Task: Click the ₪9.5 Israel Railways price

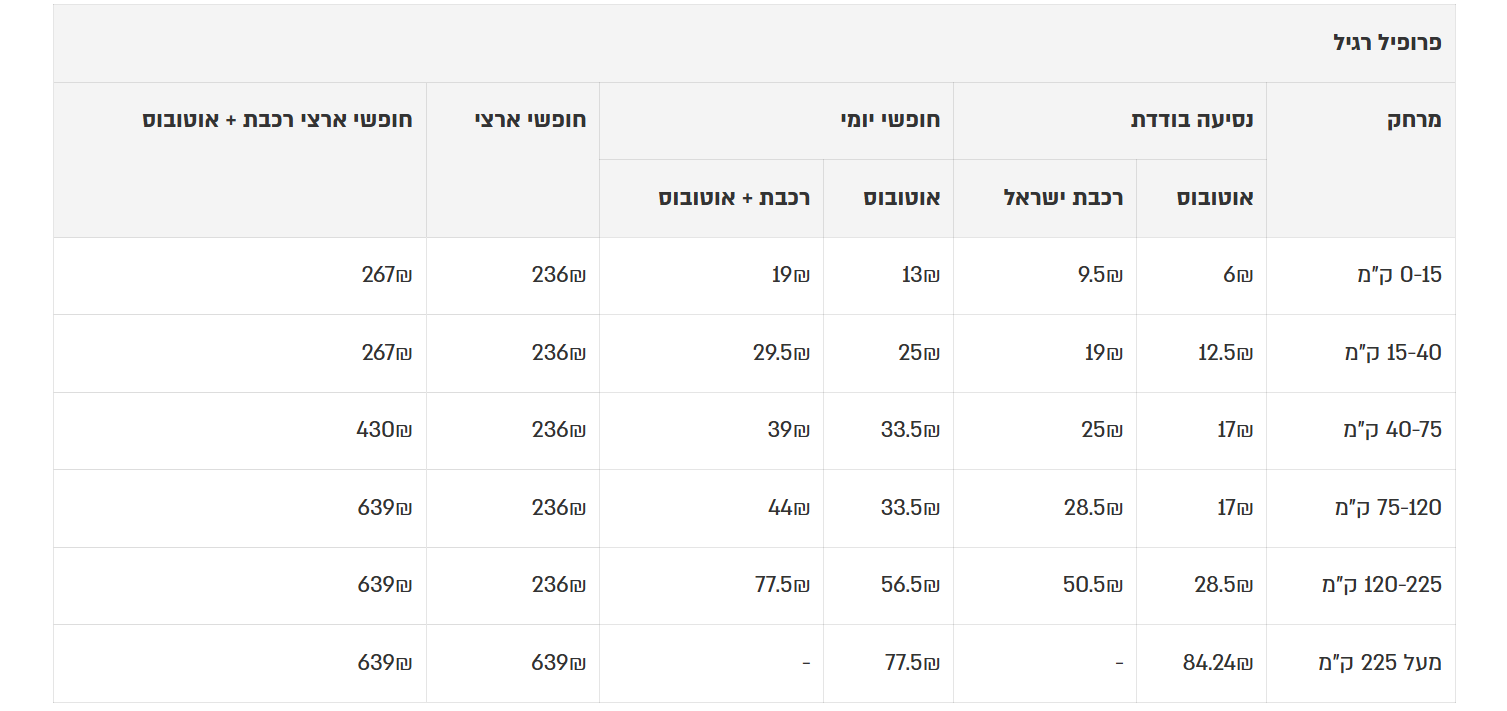Action: 1100,275
